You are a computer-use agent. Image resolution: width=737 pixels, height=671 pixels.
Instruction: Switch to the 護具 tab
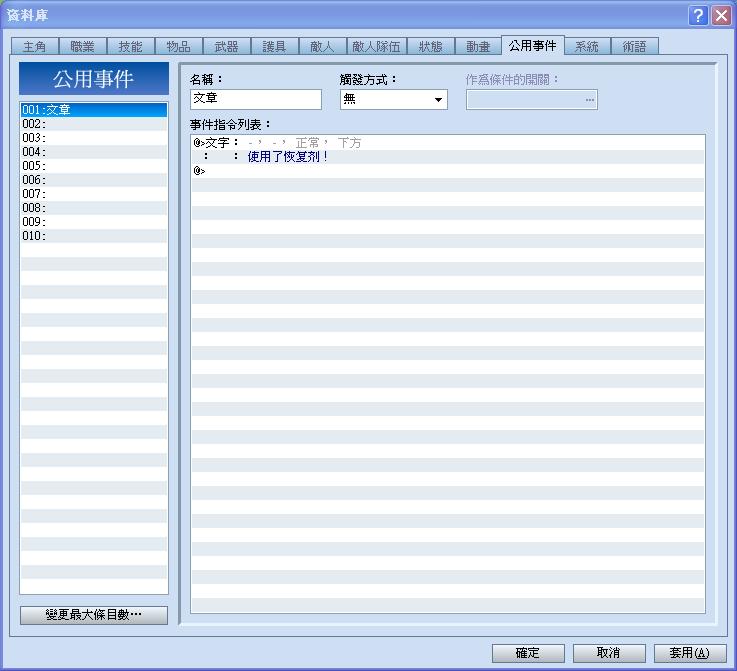tap(274, 46)
